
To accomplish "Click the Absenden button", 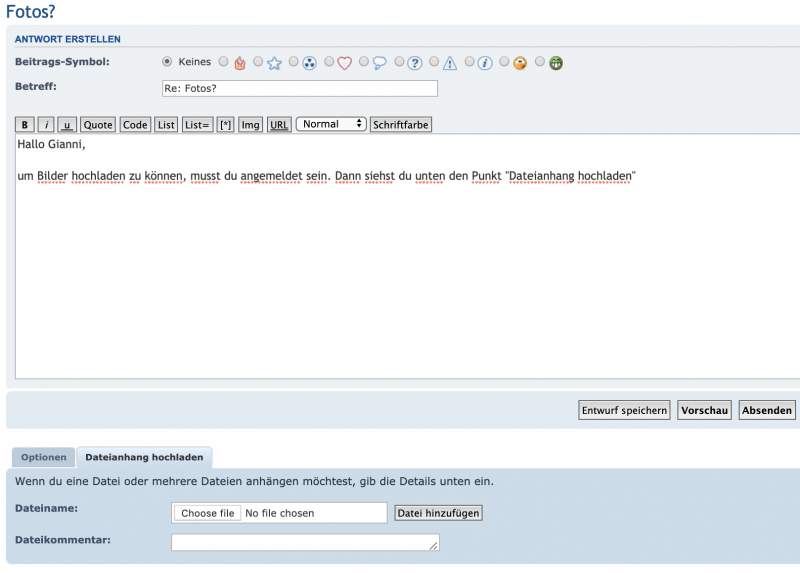I will (767, 410).
